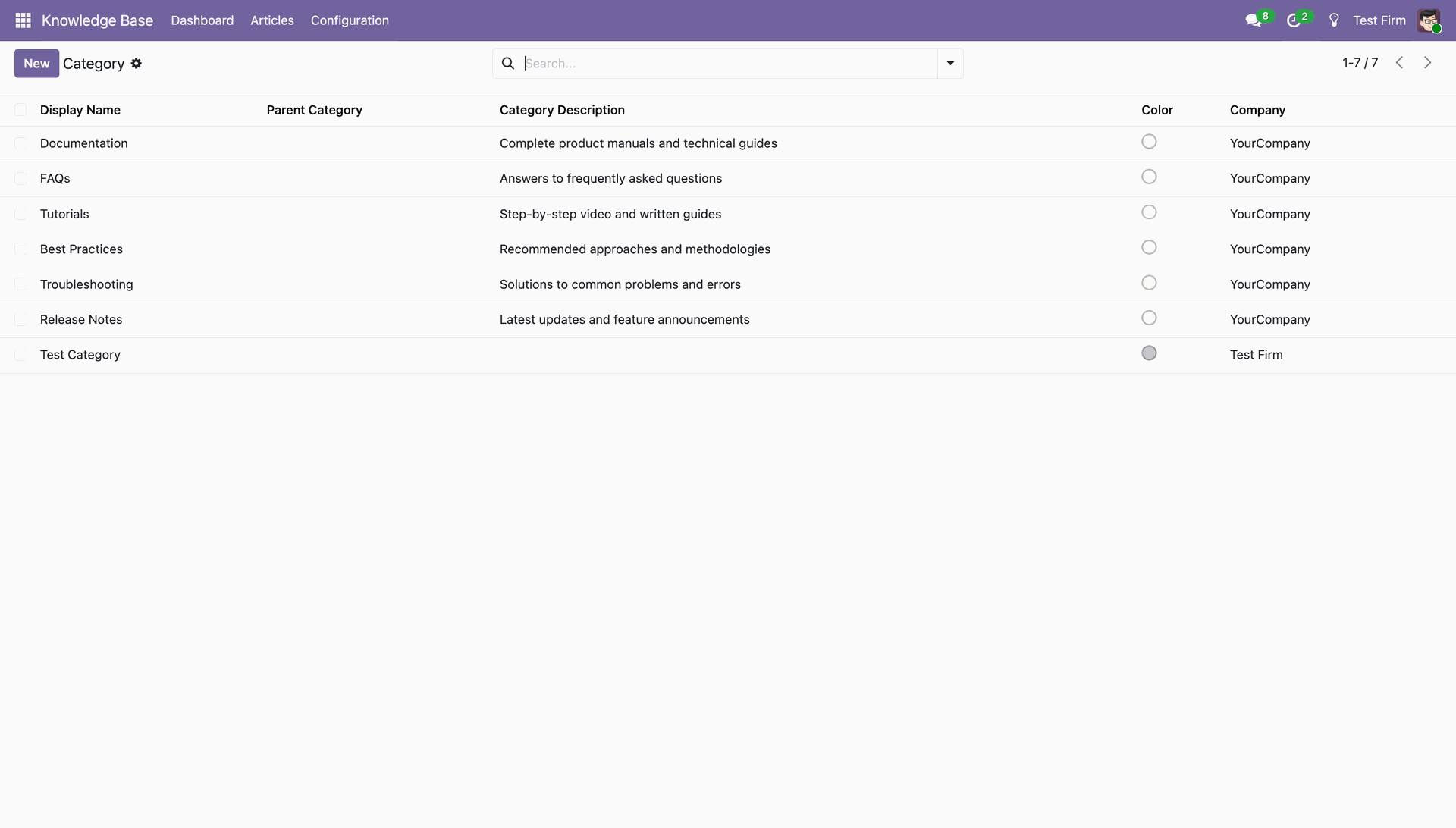Open the Articles menu
Image resolution: width=1456 pixels, height=828 pixels.
[x=271, y=20]
